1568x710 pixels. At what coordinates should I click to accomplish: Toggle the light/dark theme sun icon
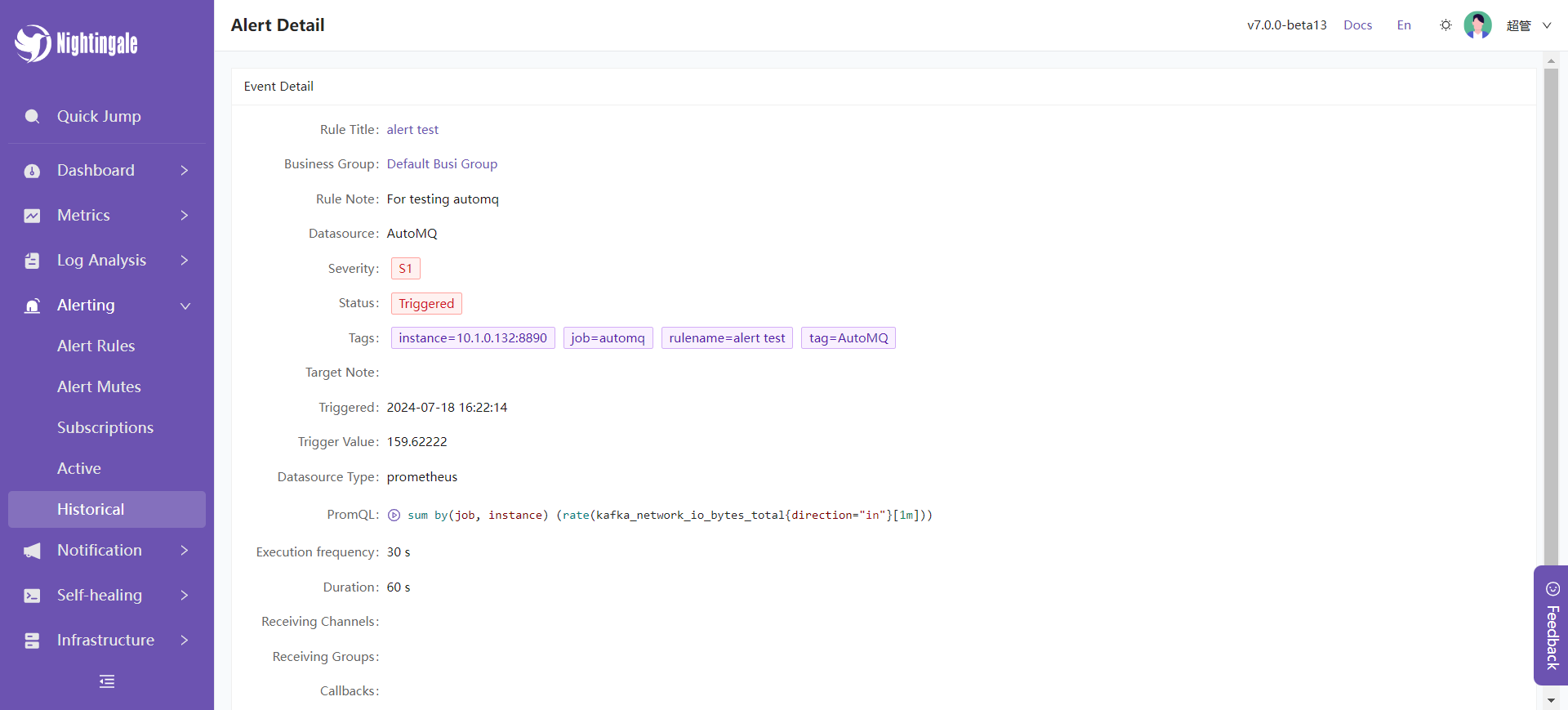[x=1445, y=25]
